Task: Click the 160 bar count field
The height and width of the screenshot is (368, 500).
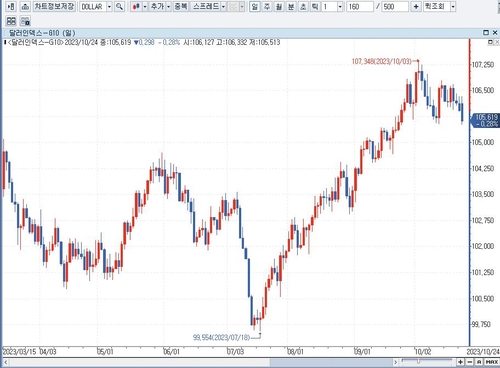Action: point(360,6)
